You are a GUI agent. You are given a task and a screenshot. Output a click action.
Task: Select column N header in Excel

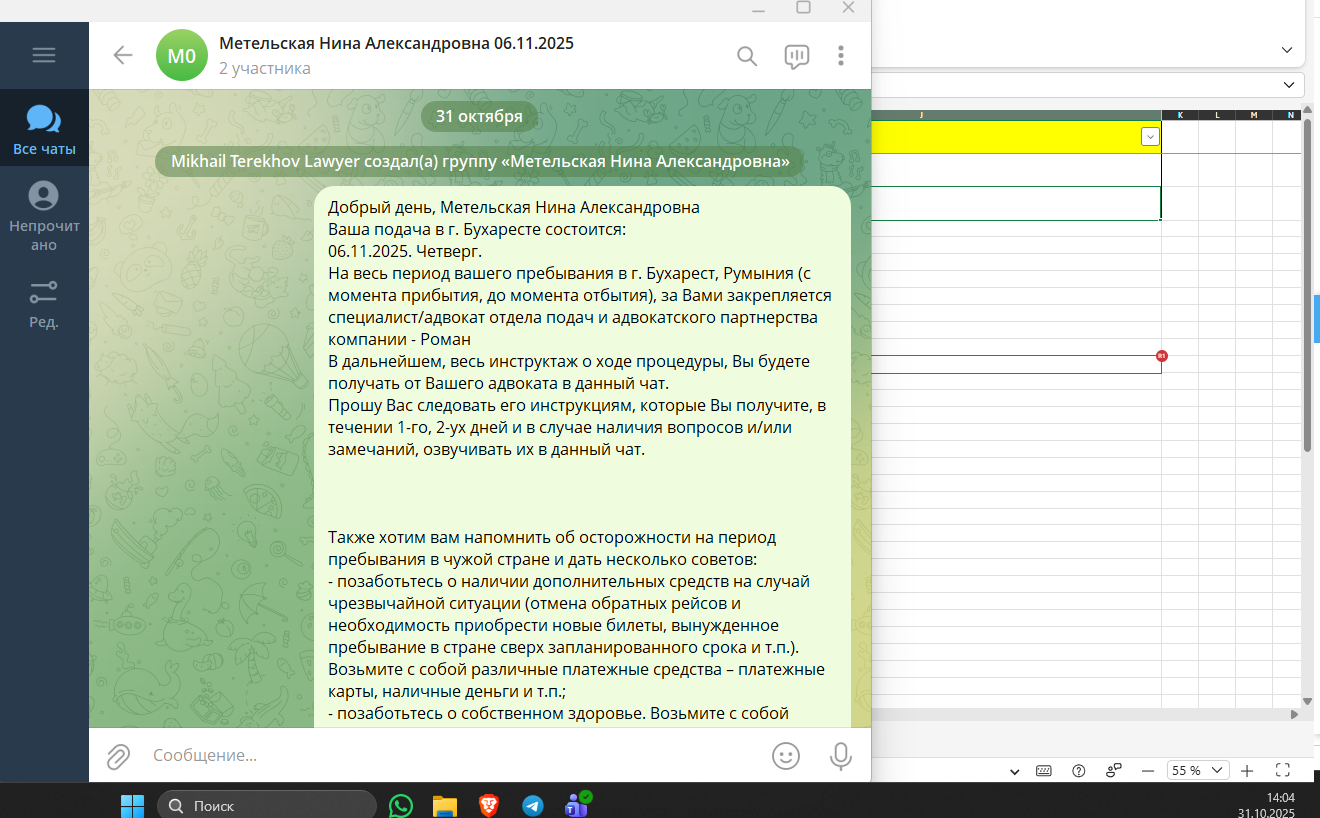(x=1290, y=115)
